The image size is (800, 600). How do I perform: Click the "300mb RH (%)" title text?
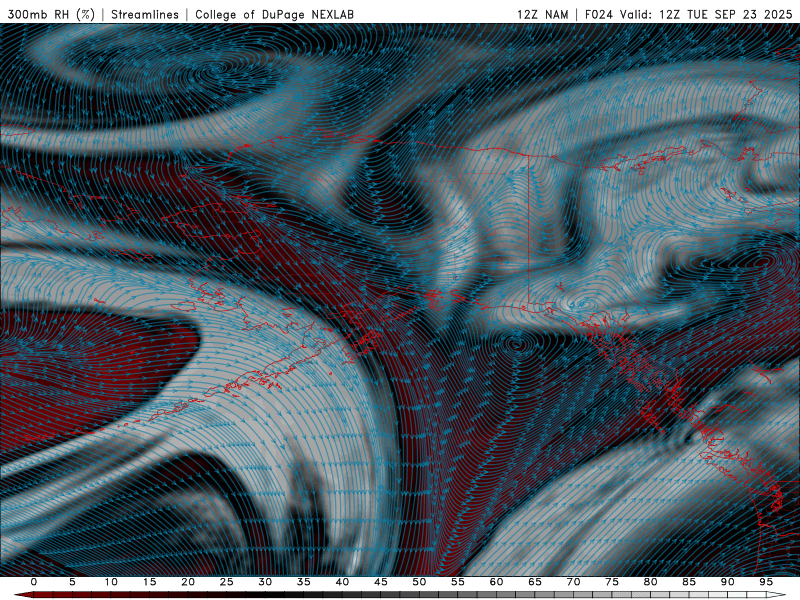pos(51,14)
